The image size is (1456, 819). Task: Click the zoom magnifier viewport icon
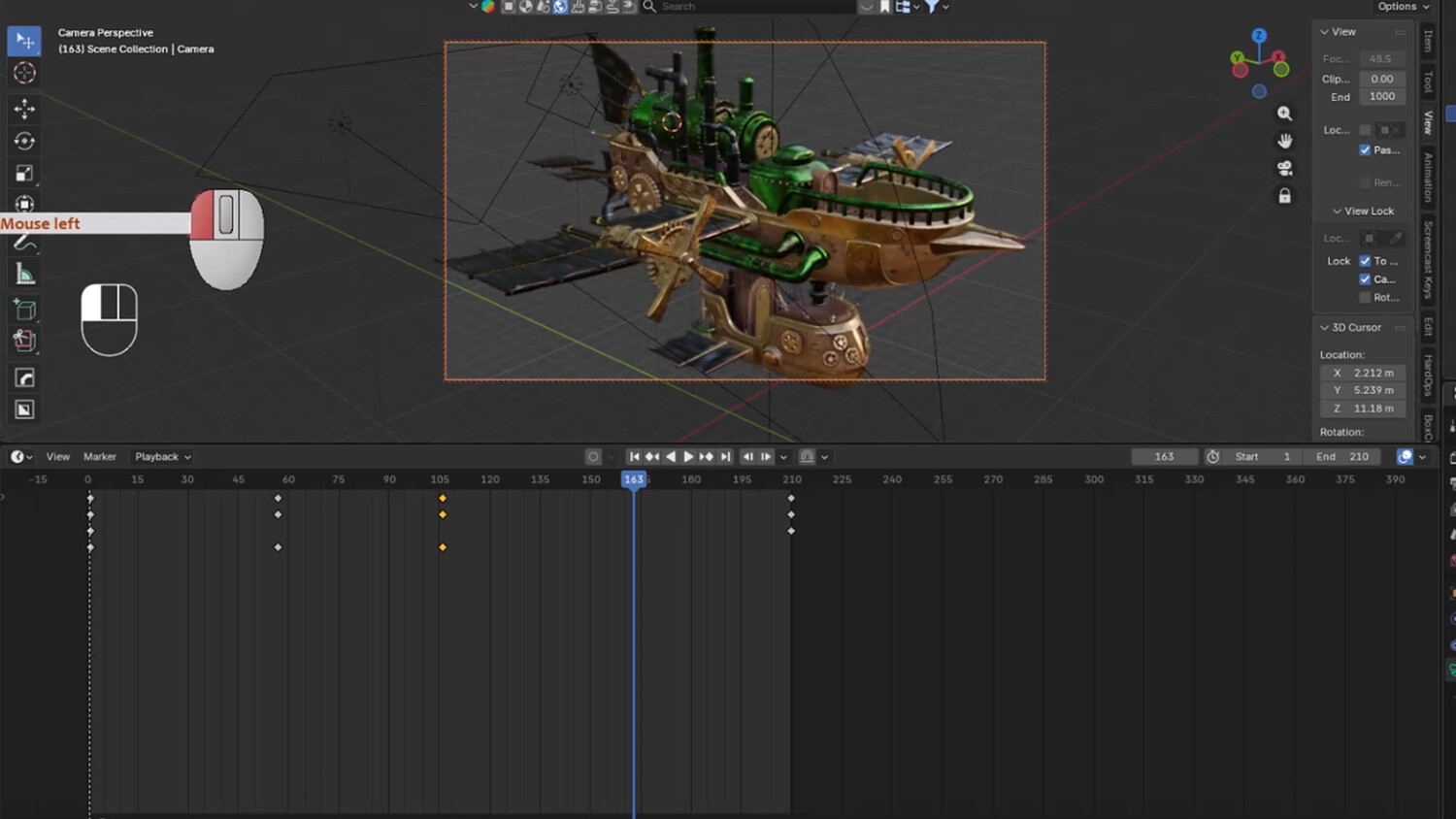point(1284,114)
